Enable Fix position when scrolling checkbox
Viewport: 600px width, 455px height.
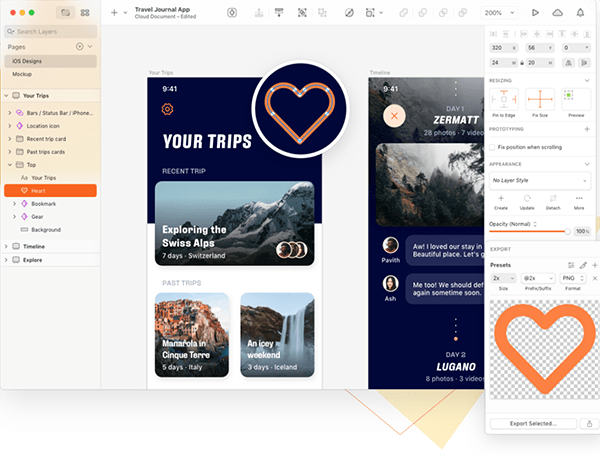tap(492, 147)
